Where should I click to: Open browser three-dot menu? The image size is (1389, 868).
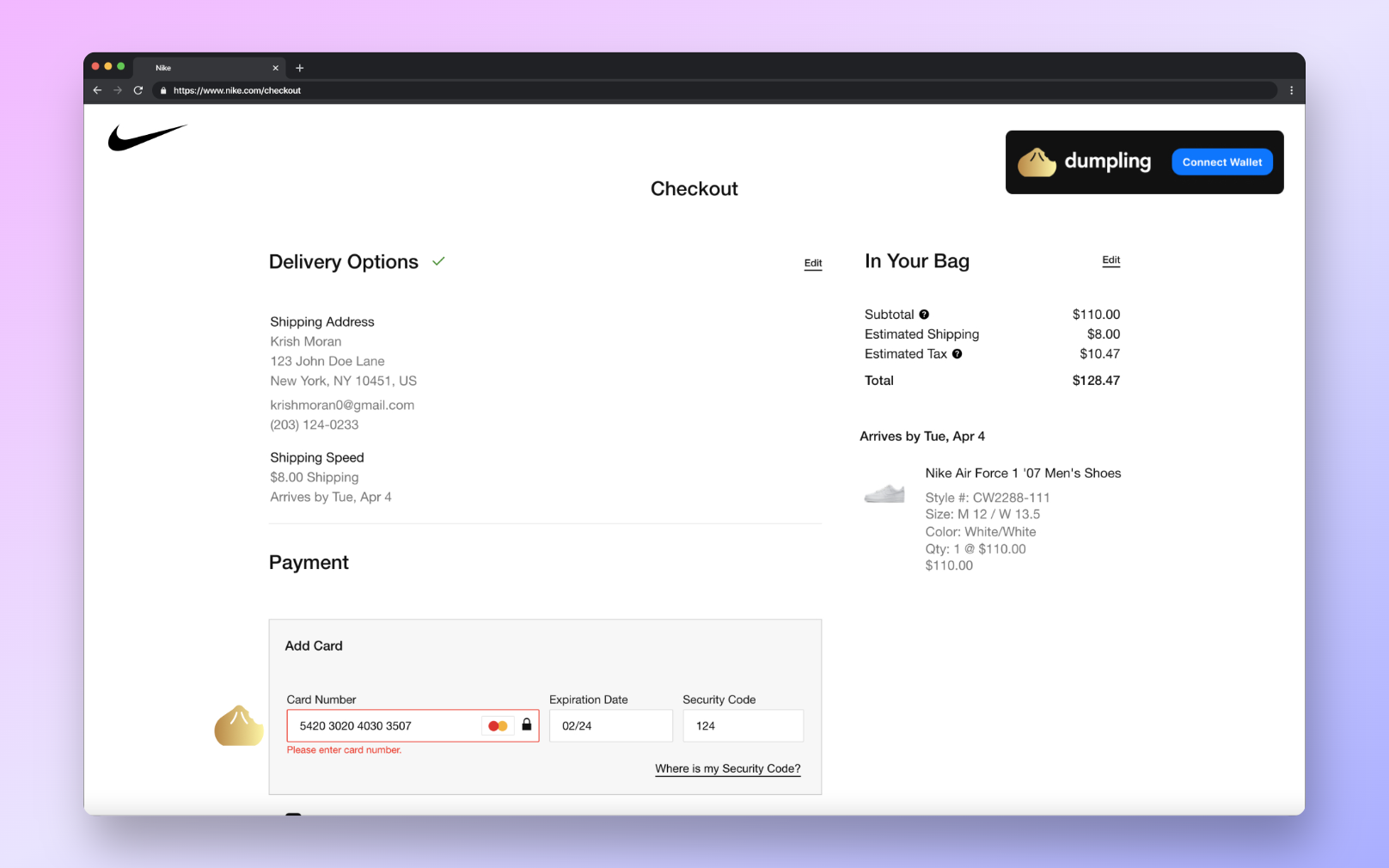(1291, 90)
